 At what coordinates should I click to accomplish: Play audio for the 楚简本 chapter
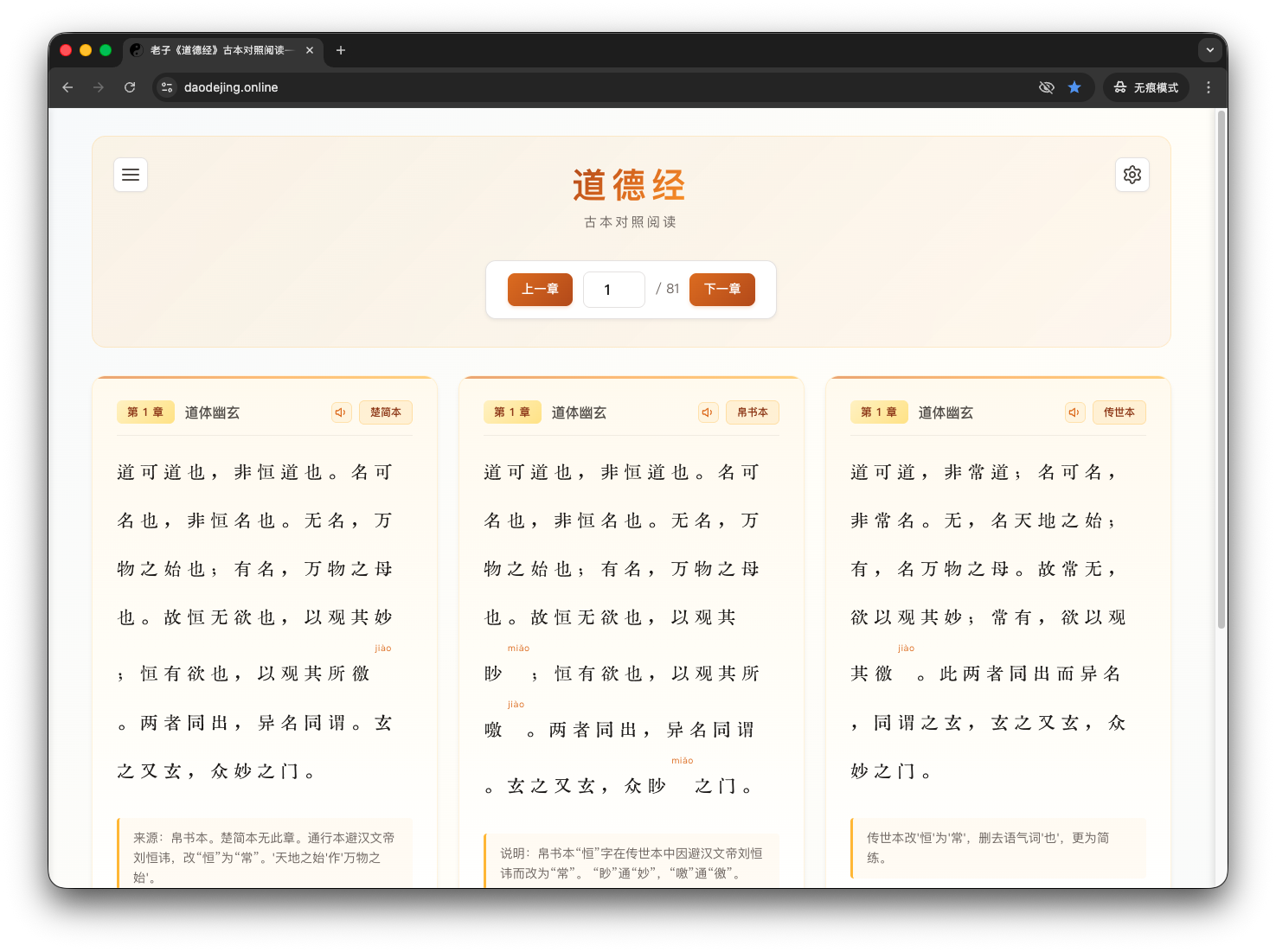click(x=341, y=412)
